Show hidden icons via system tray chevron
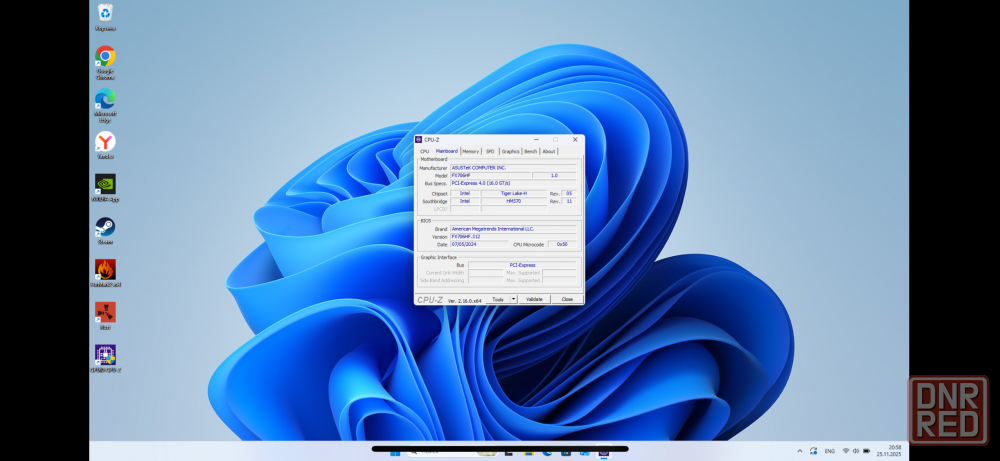1000x461 pixels. tap(799, 451)
